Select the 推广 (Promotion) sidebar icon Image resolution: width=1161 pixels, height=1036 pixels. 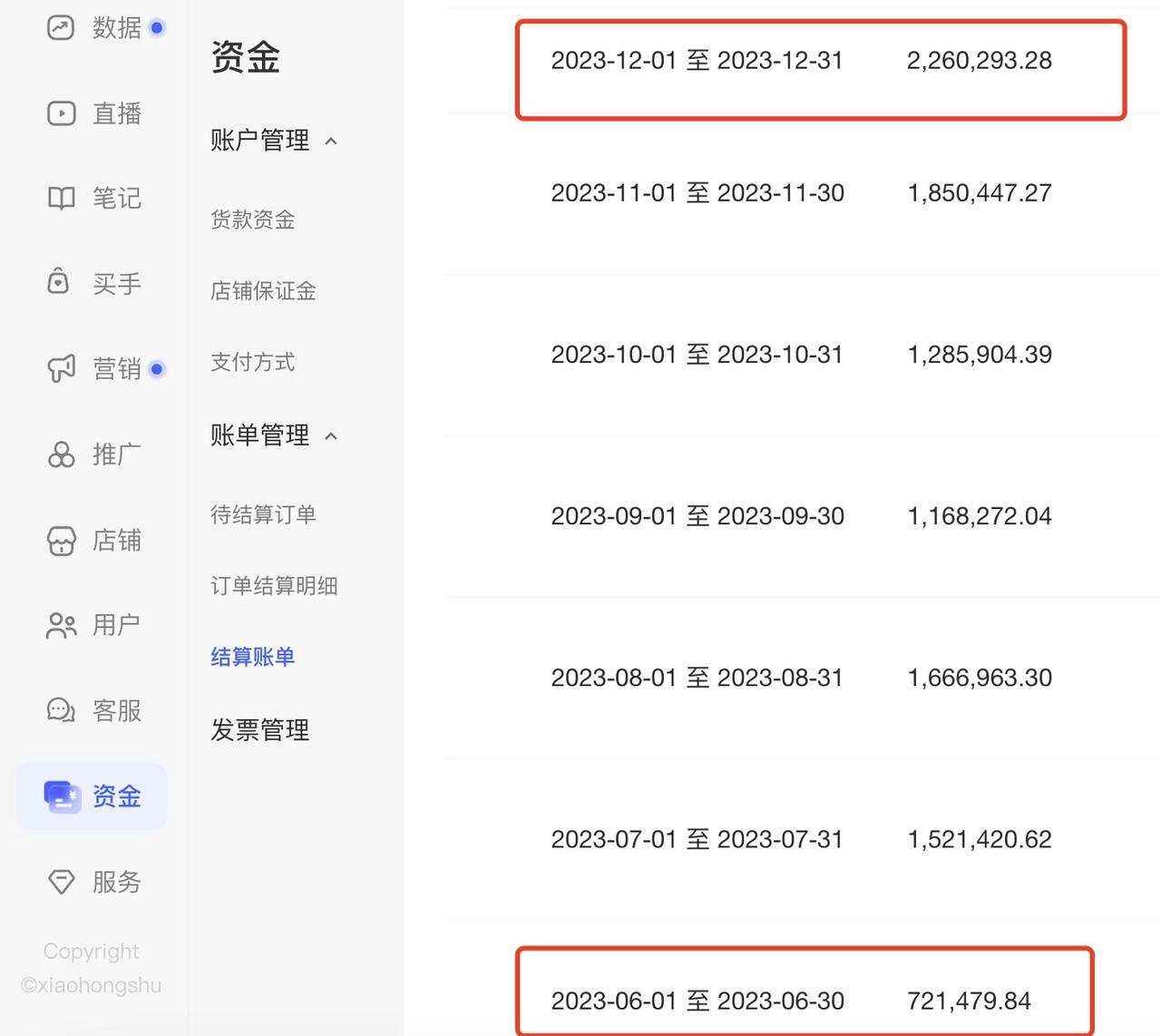pyautogui.click(x=59, y=454)
